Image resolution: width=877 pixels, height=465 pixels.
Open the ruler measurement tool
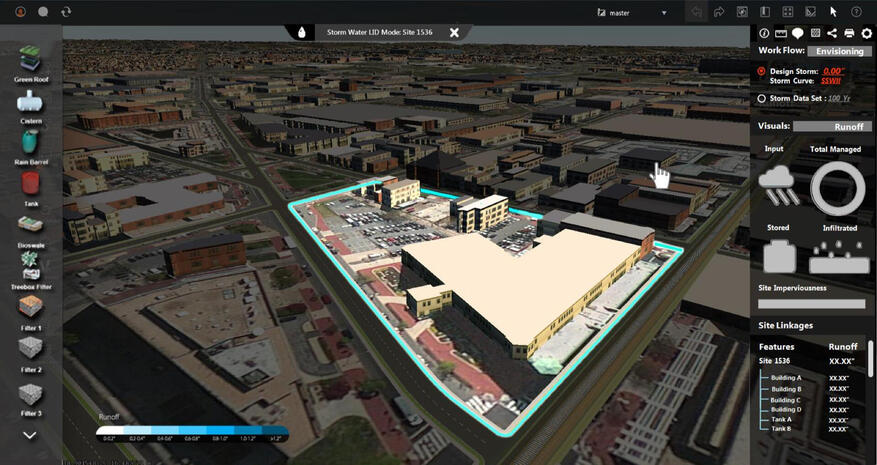pos(781,34)
